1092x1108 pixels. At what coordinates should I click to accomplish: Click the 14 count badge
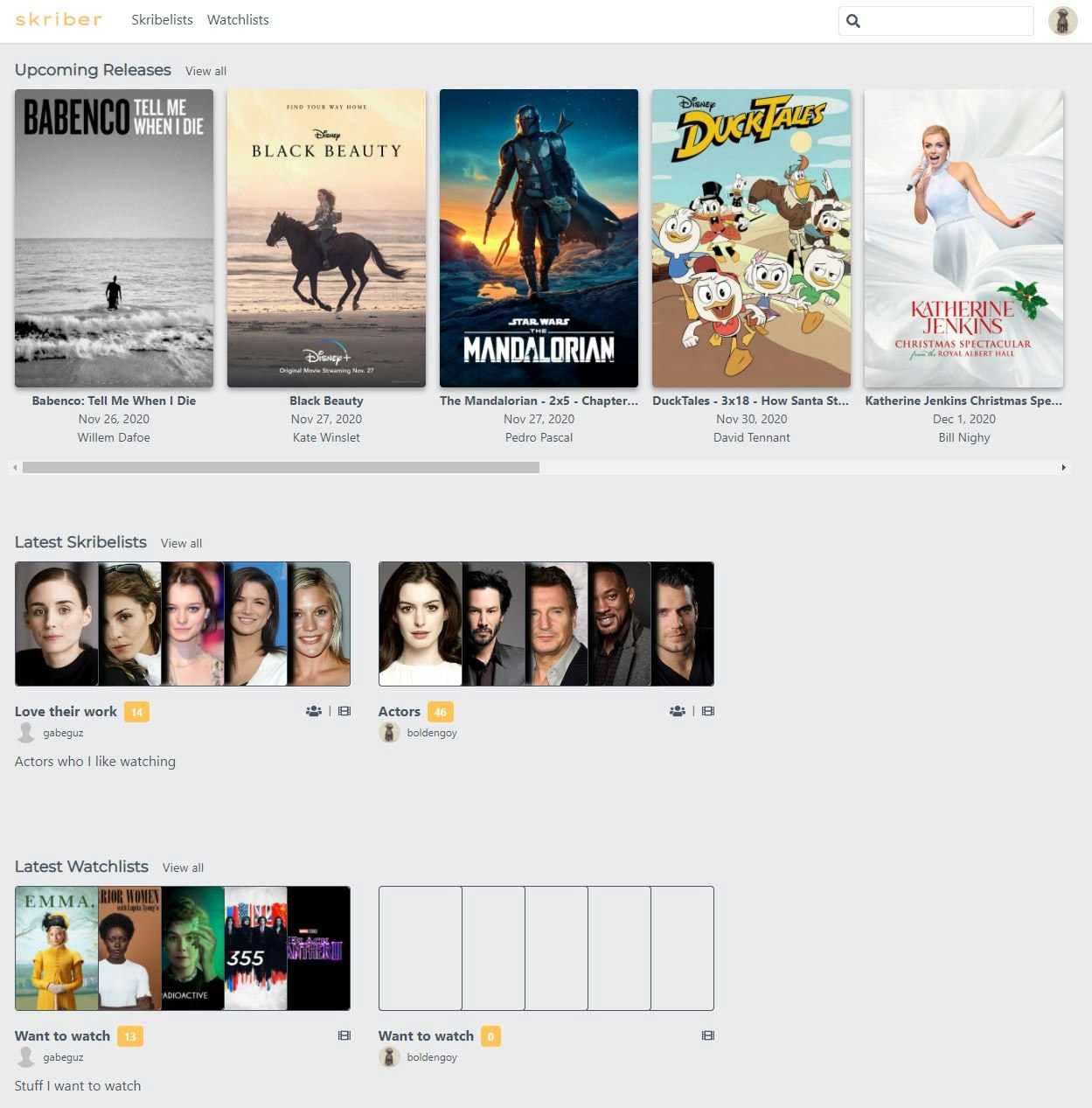[x=136, y=712]
